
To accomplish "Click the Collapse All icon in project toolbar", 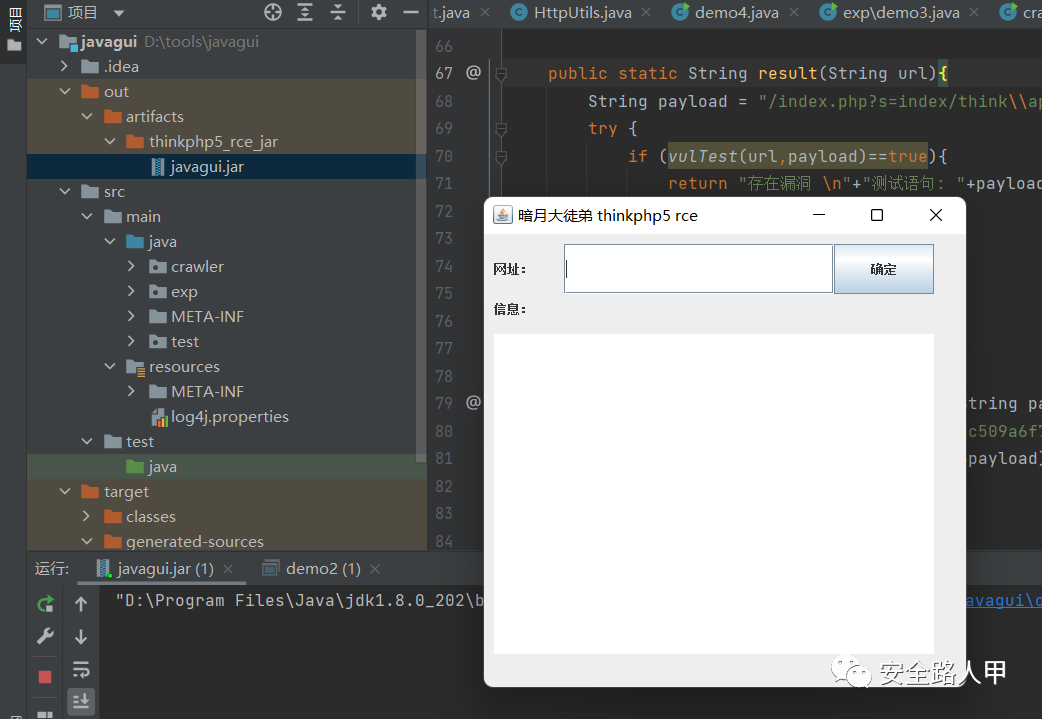I will [338, 12].
